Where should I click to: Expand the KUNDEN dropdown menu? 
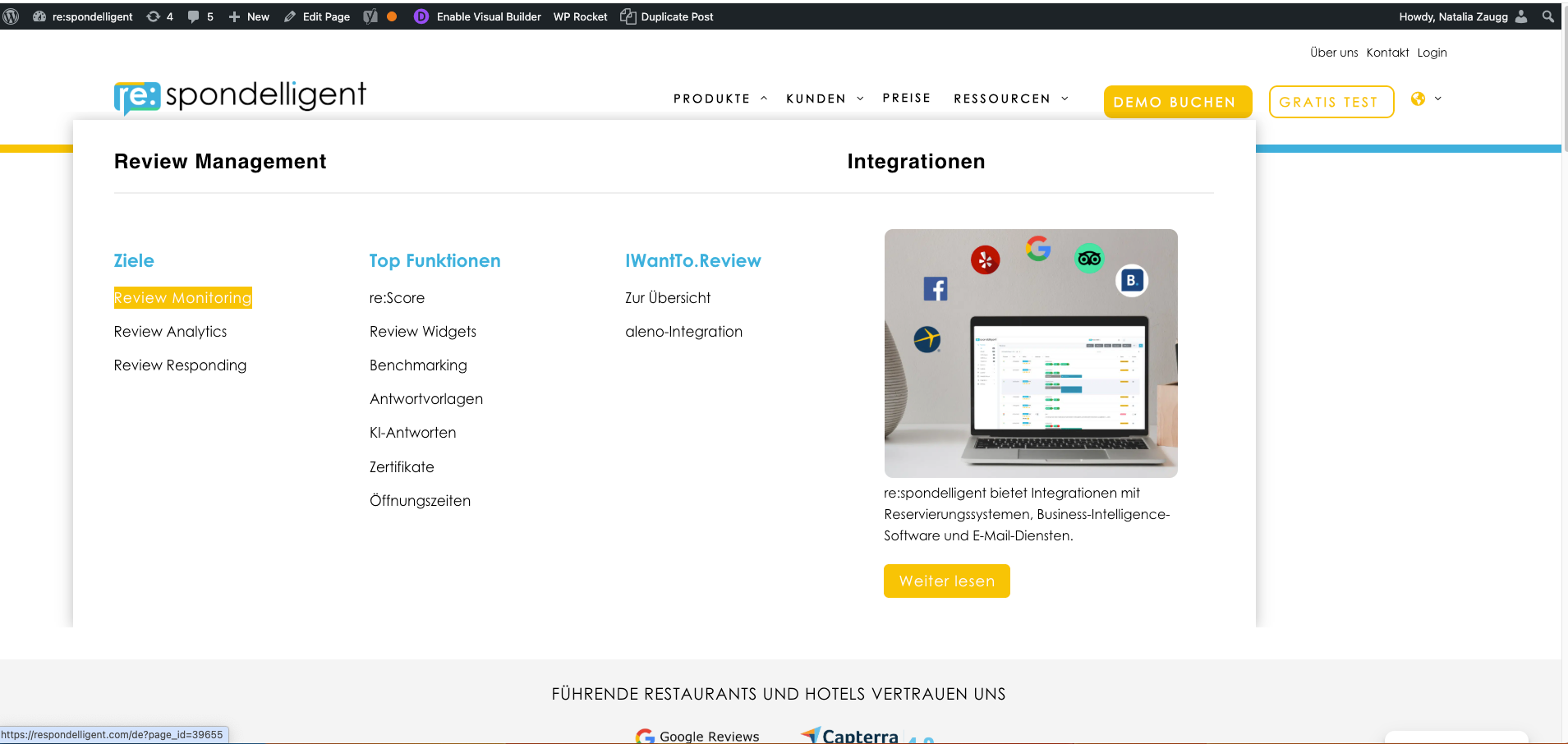pyautogui.click(x=825, y=99)
